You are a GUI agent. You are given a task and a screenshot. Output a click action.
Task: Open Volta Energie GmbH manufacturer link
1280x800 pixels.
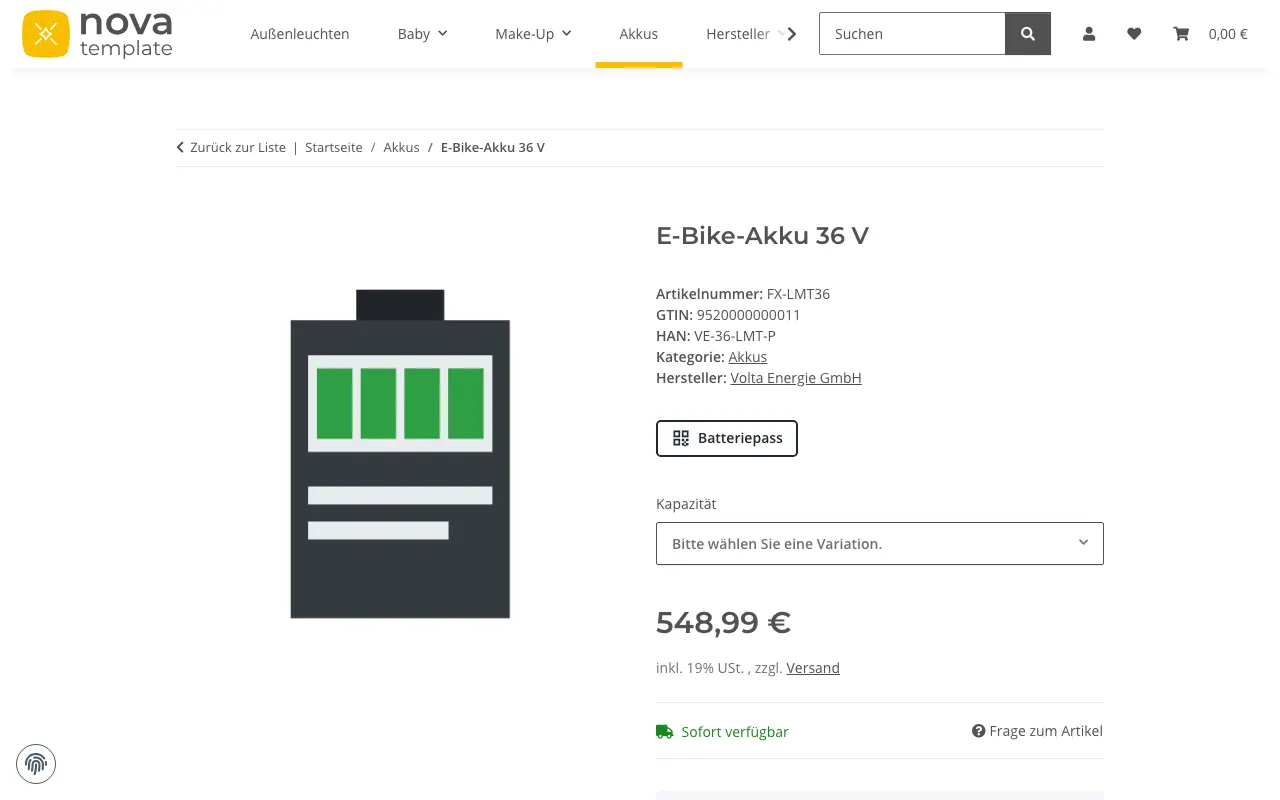coord(796,378)
